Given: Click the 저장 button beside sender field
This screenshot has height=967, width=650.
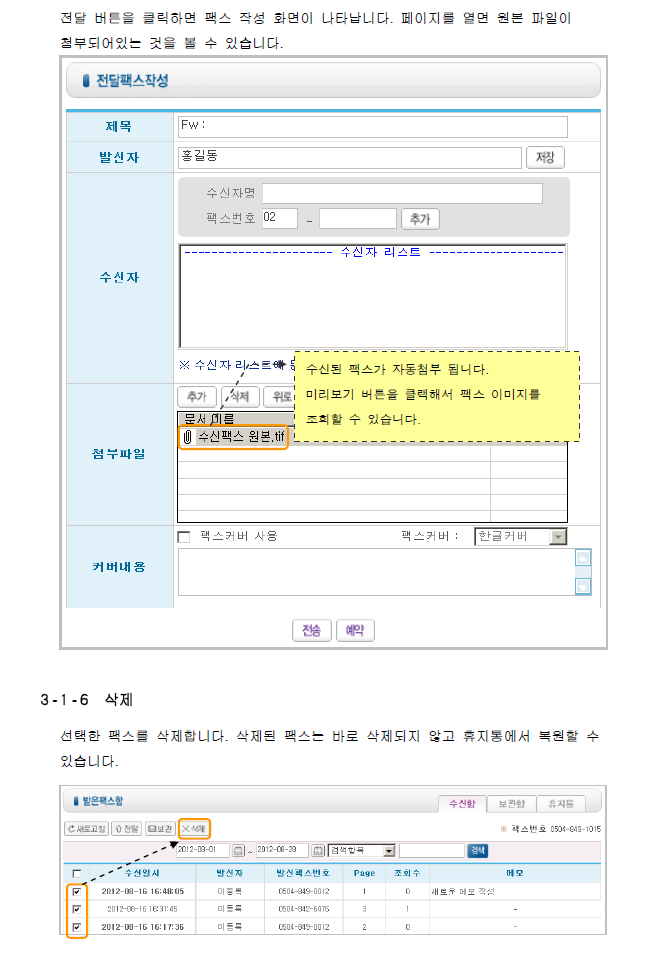Looking at the screenshot, I should click(545, 157).
